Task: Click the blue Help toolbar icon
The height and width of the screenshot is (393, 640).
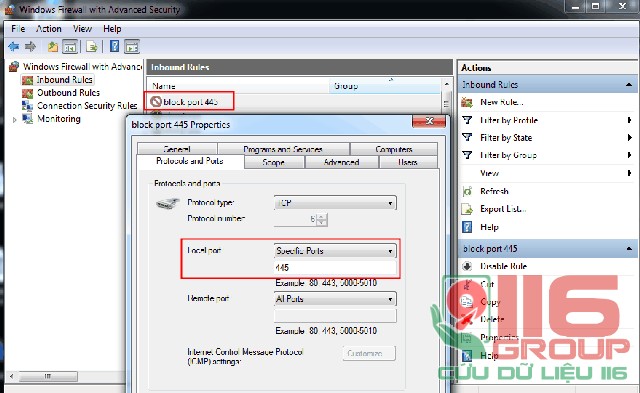Action: (x=115, y=46)
